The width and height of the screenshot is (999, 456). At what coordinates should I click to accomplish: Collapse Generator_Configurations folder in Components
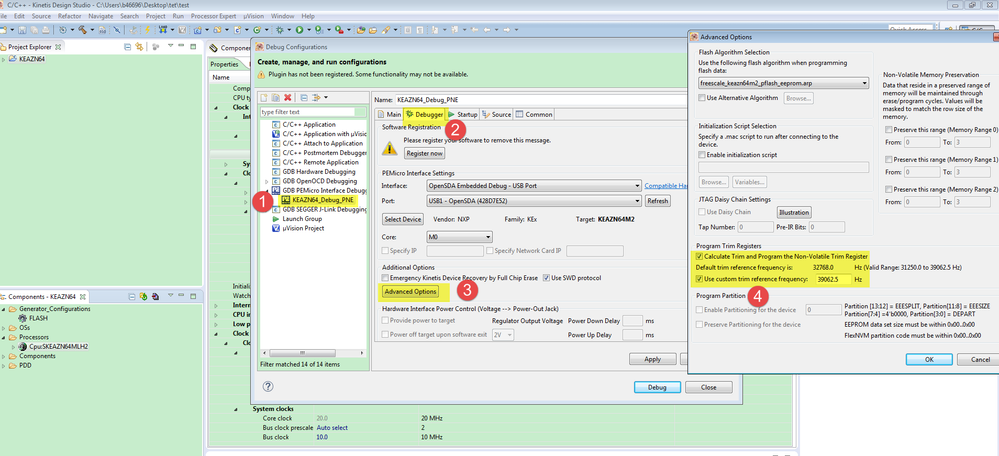click(x=4, y=309)
